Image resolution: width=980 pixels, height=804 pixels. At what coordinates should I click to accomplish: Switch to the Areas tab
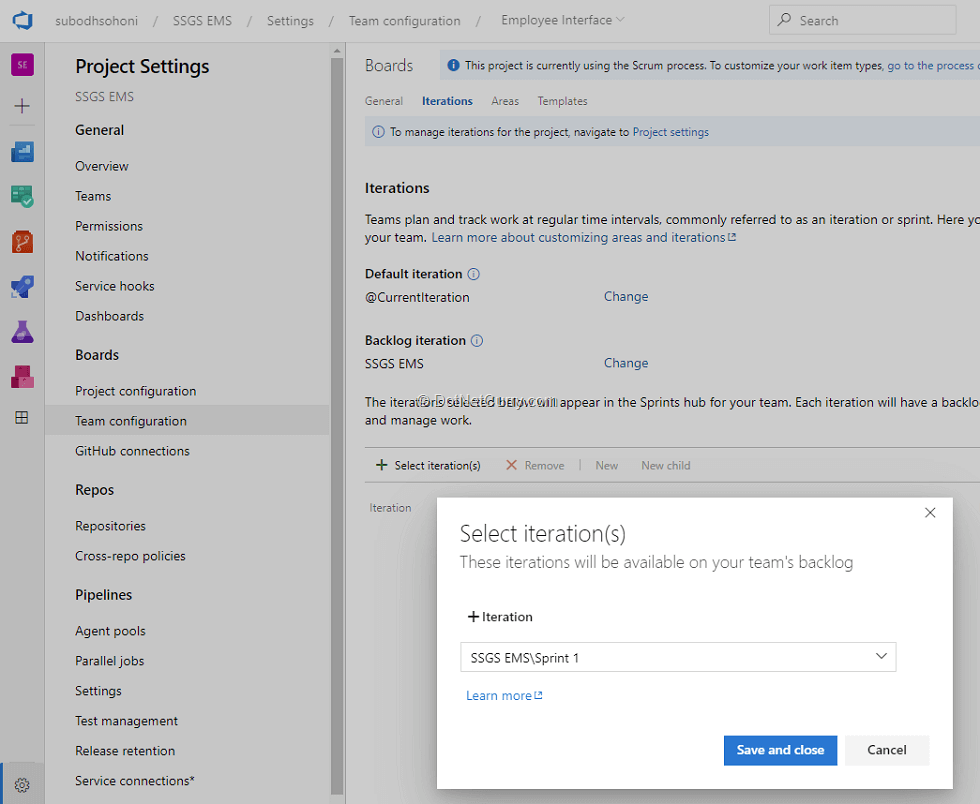tap(505, 101)
